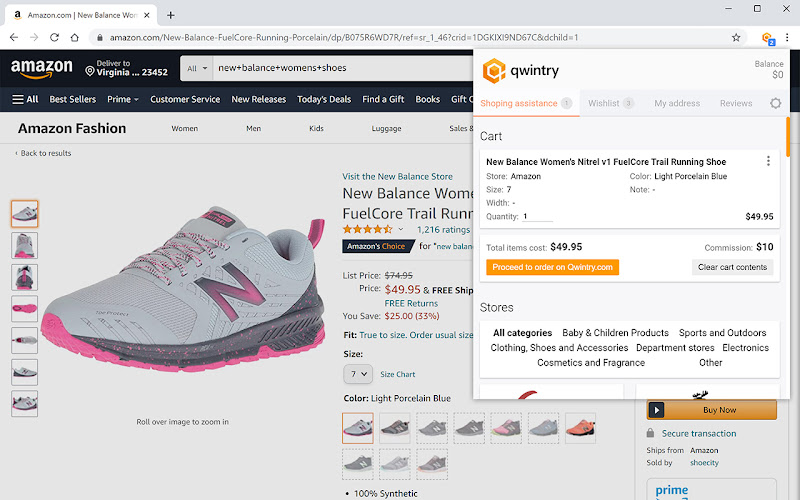Select the All categories store filter
This screenshot has width=800, height=500.
coord(522,333)
